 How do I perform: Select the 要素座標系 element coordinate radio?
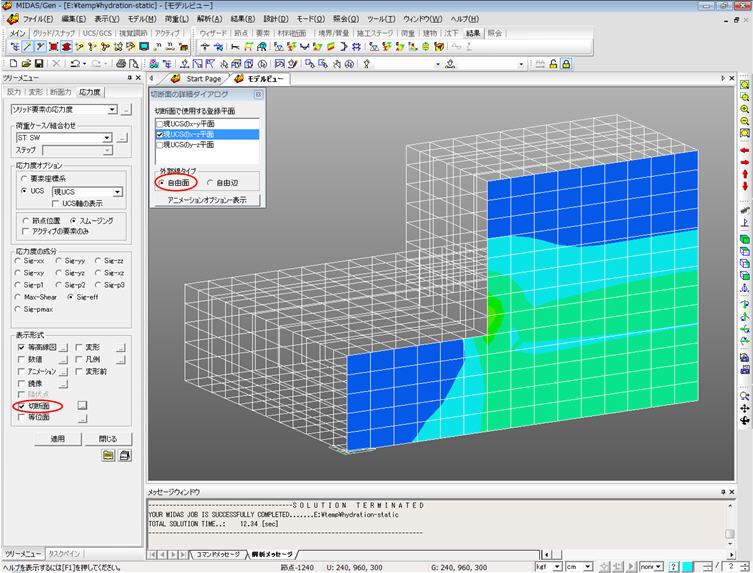[x=24, y=178]
